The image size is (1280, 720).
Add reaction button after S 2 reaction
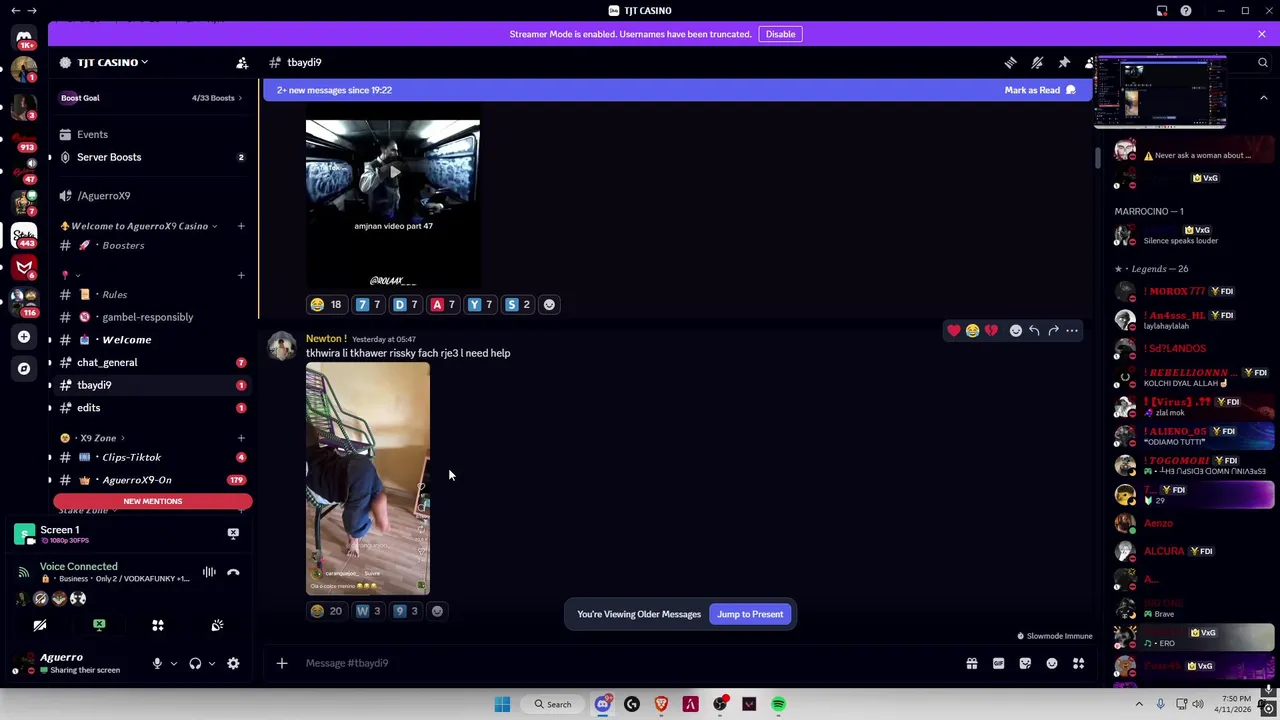tap(549, 304)
